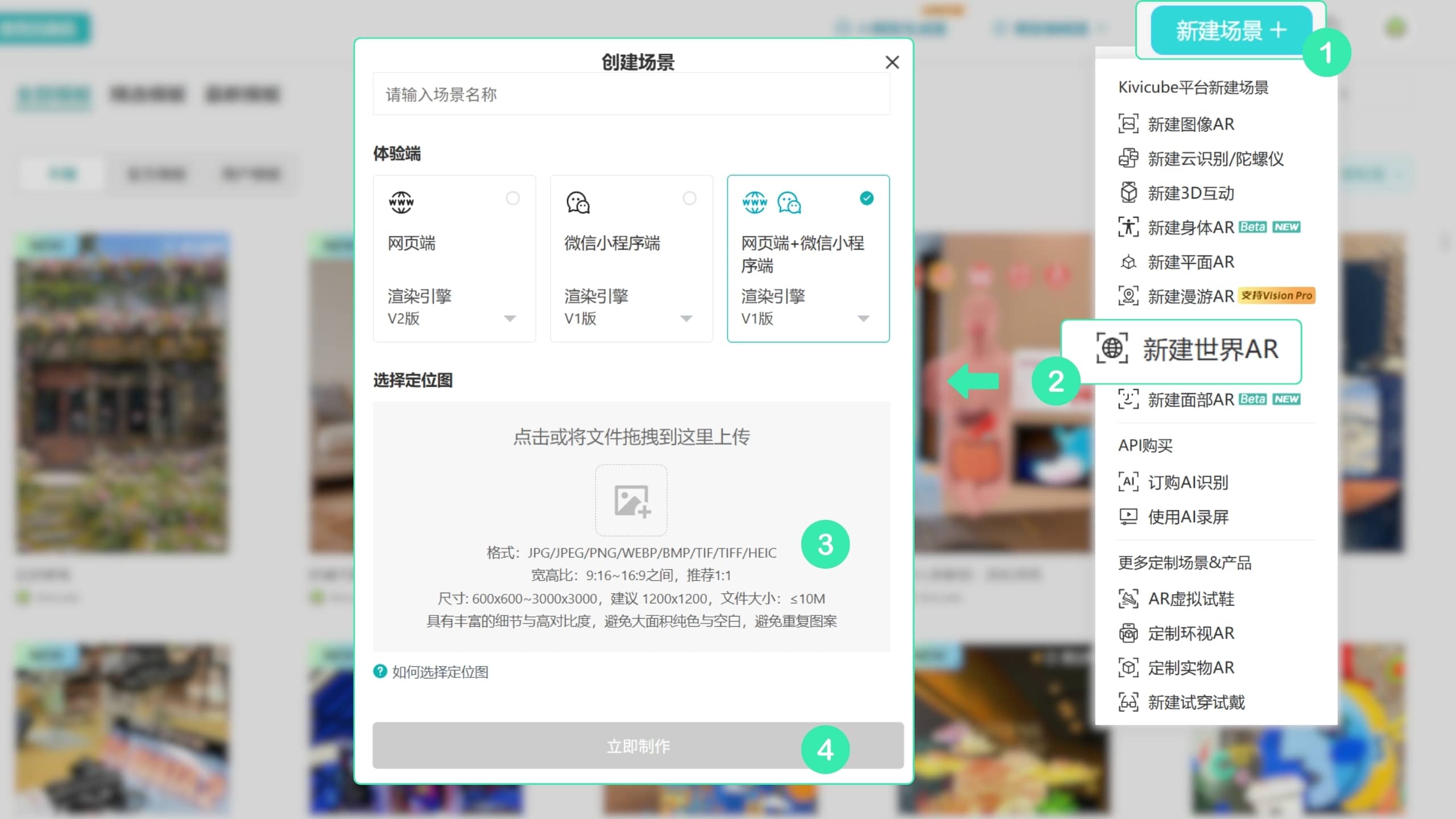Image resolution: width=1456 pixels, height=819 pixels.
Task: Click the teal WeChat icon in combined card
Action: tap(789, 202)
